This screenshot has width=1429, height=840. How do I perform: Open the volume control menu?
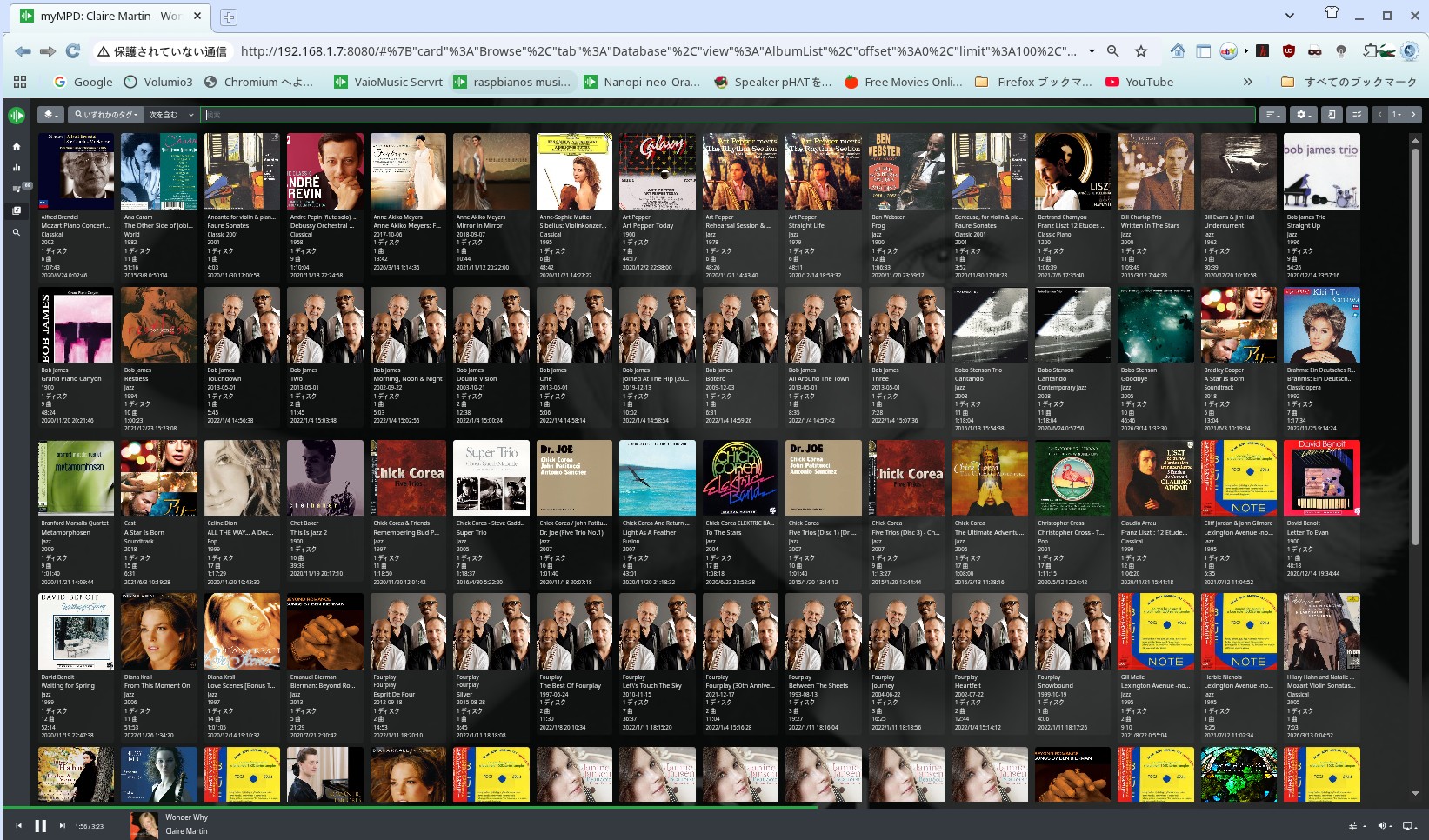tap(1384, 826)
